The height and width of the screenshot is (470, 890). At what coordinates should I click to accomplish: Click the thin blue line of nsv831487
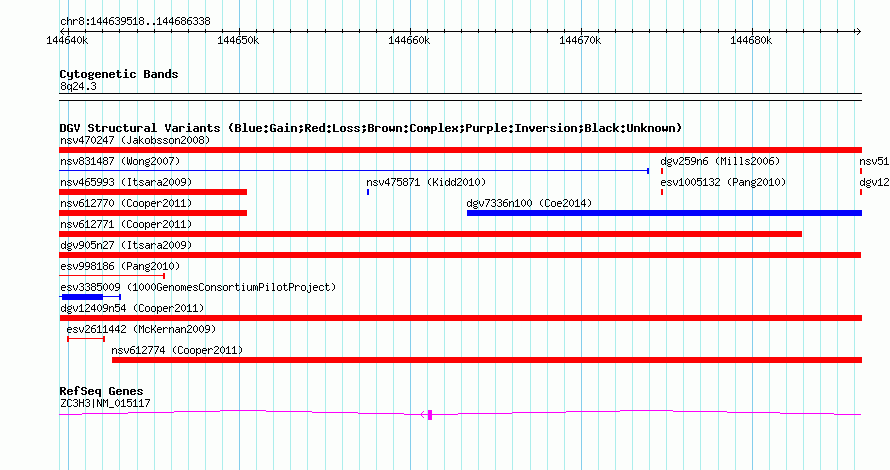[x=354, y=171]
